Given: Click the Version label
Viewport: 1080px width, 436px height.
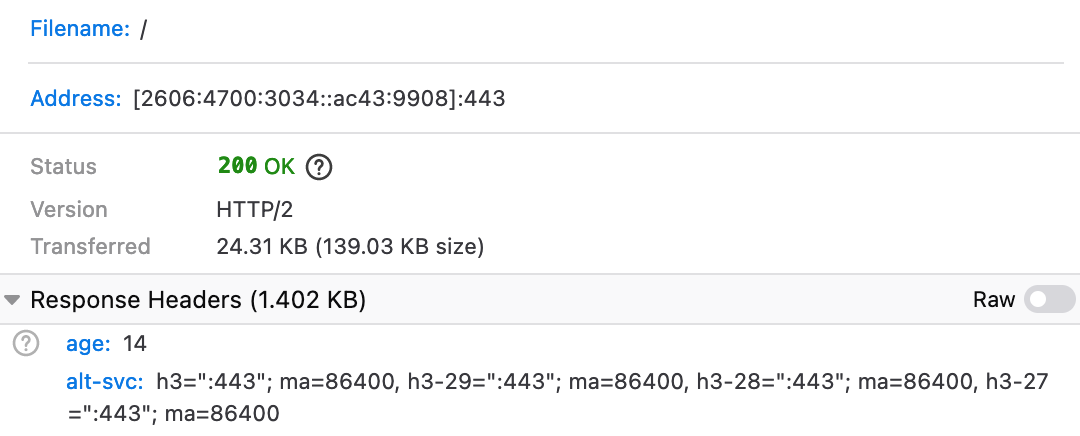Looking at the screenshot, I should [x=69, y=210].
